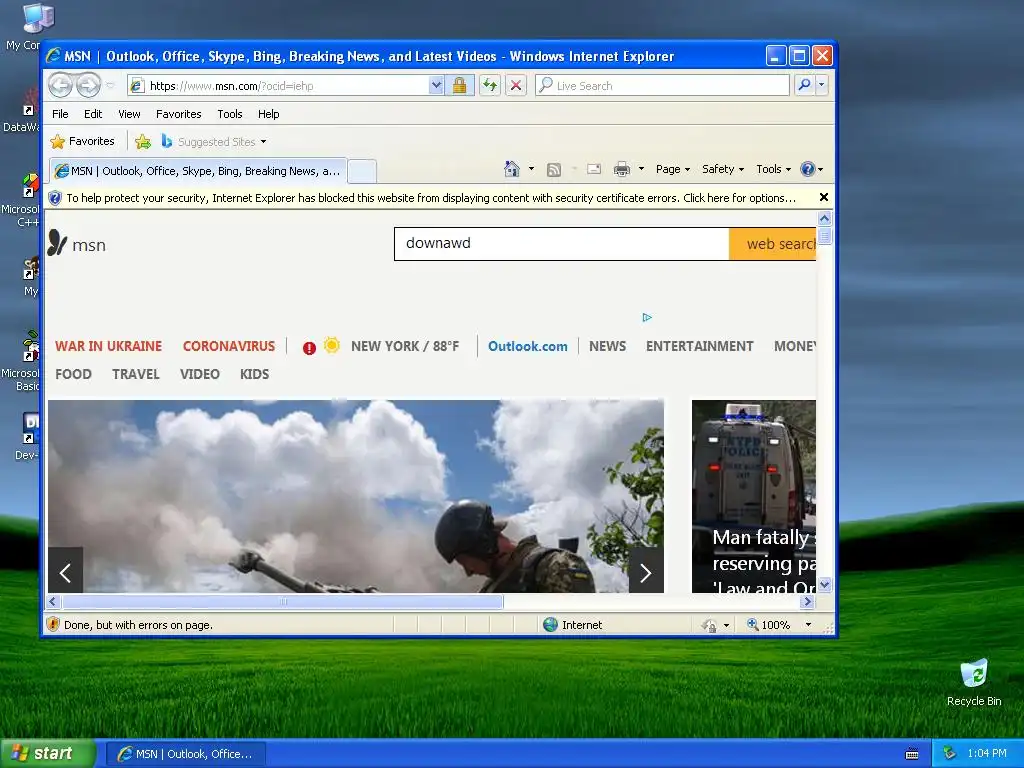Click the browser Forward arrow button
1024x768 pixels.
tap(88, 85)
